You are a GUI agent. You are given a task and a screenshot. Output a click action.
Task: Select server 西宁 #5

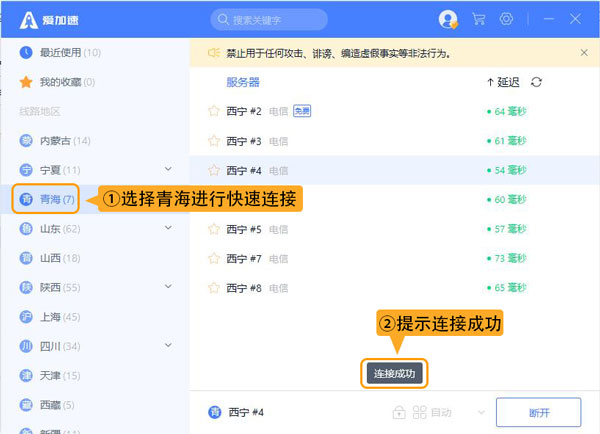(395, 229)
